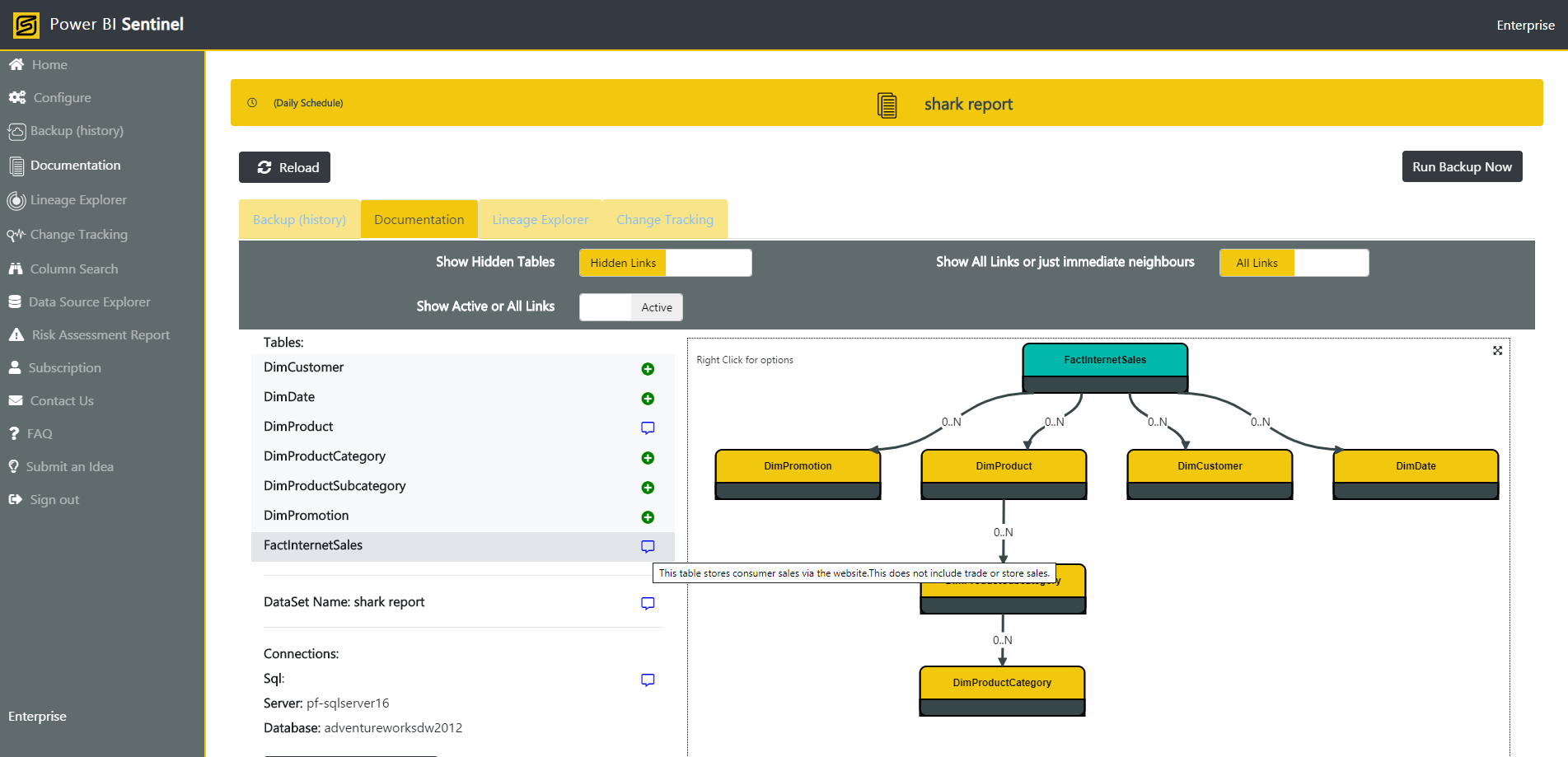Expand DimProductSubcategory with the plus icon
1568x757 pixels.
648,488
